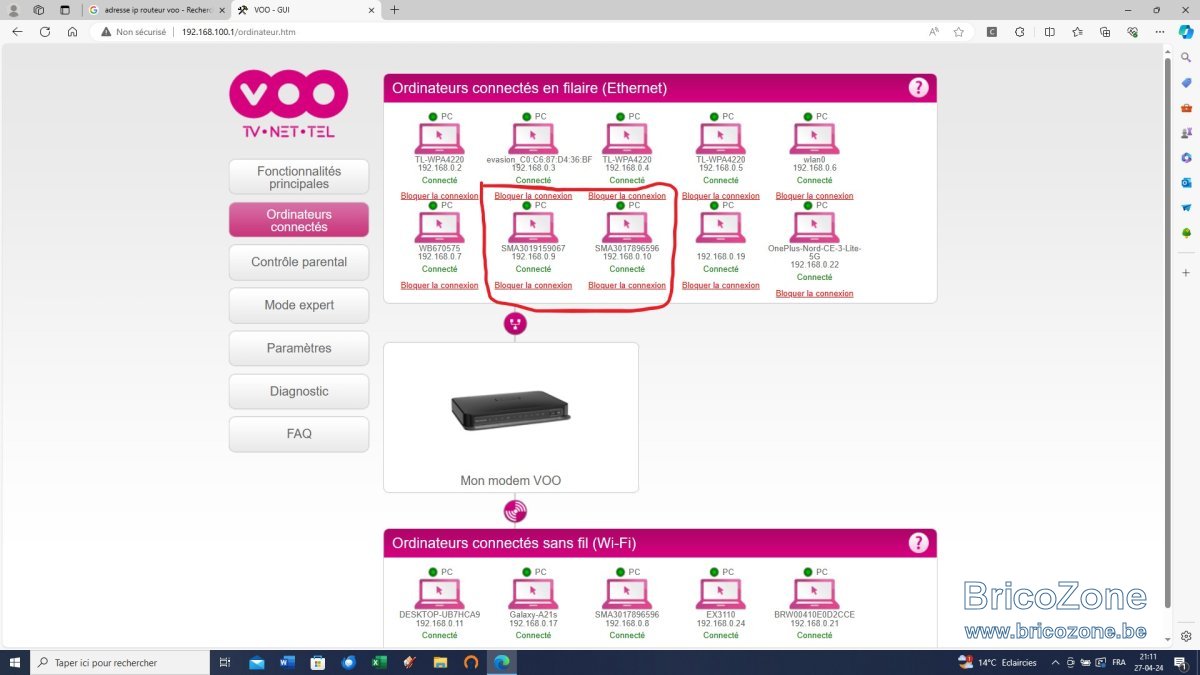This screenshot has height=675, width=1200.
Task: Open Task View on the taskbar
Action: (225, 662)
